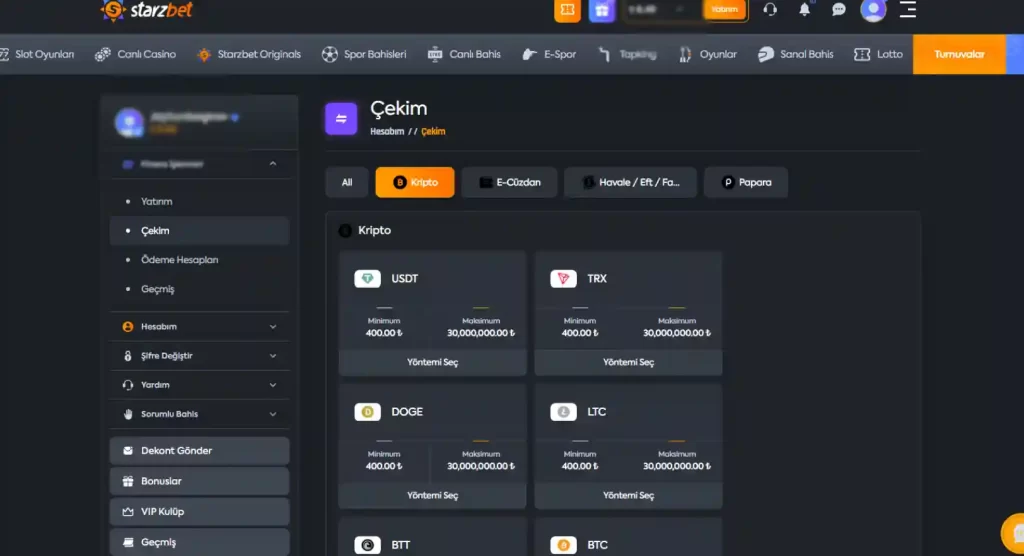Click the Yardım headset icon in sidebar

click(128, 385)
